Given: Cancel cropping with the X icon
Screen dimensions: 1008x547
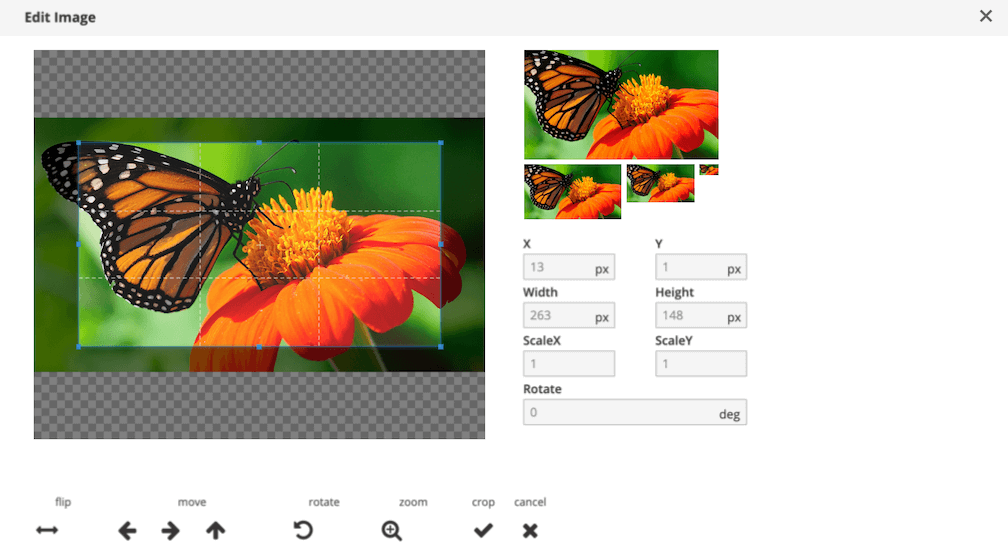Looking at the screenshot, I should [x=530, y=530].
